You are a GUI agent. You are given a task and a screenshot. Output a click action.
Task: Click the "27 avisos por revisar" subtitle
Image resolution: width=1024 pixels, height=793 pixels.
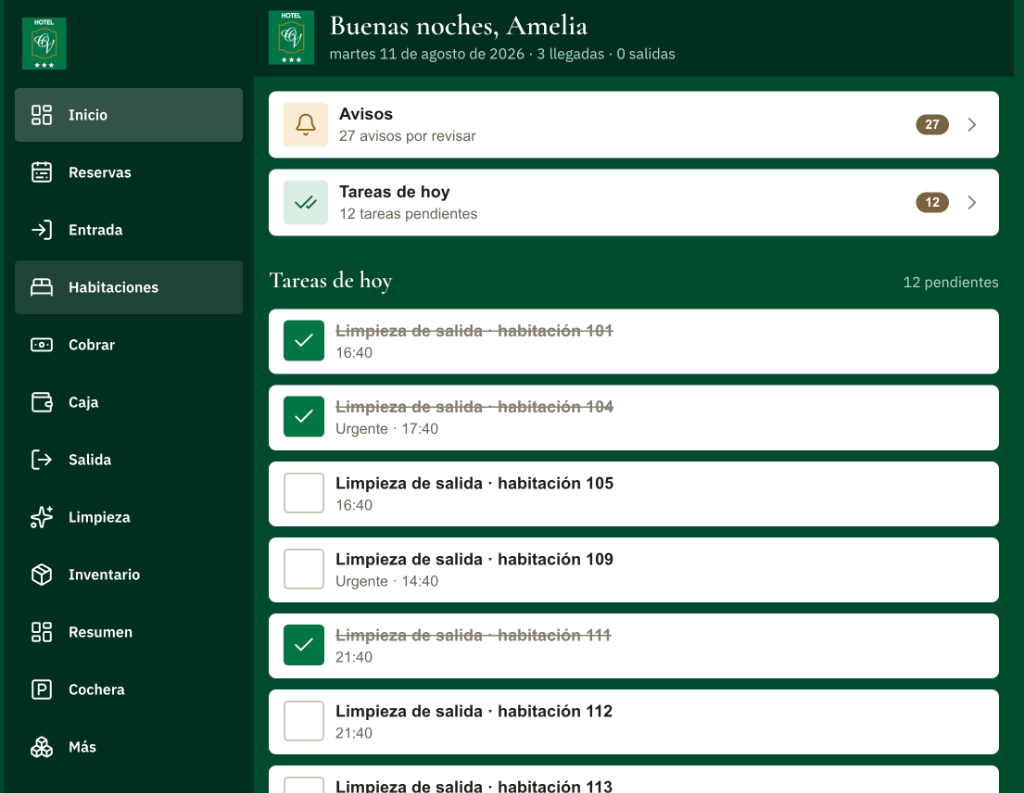click(407, 136)
